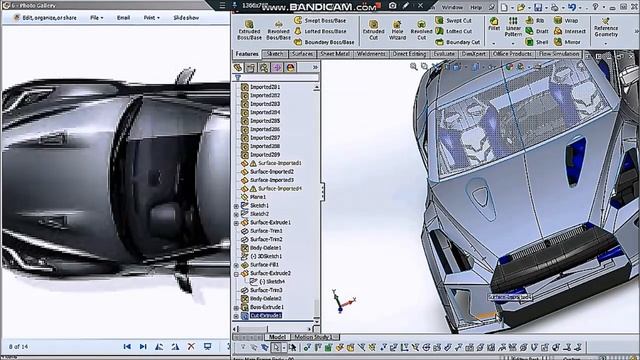Click the feature tree filter field
The width and height of the screenshot is (640, 360).
276,78
